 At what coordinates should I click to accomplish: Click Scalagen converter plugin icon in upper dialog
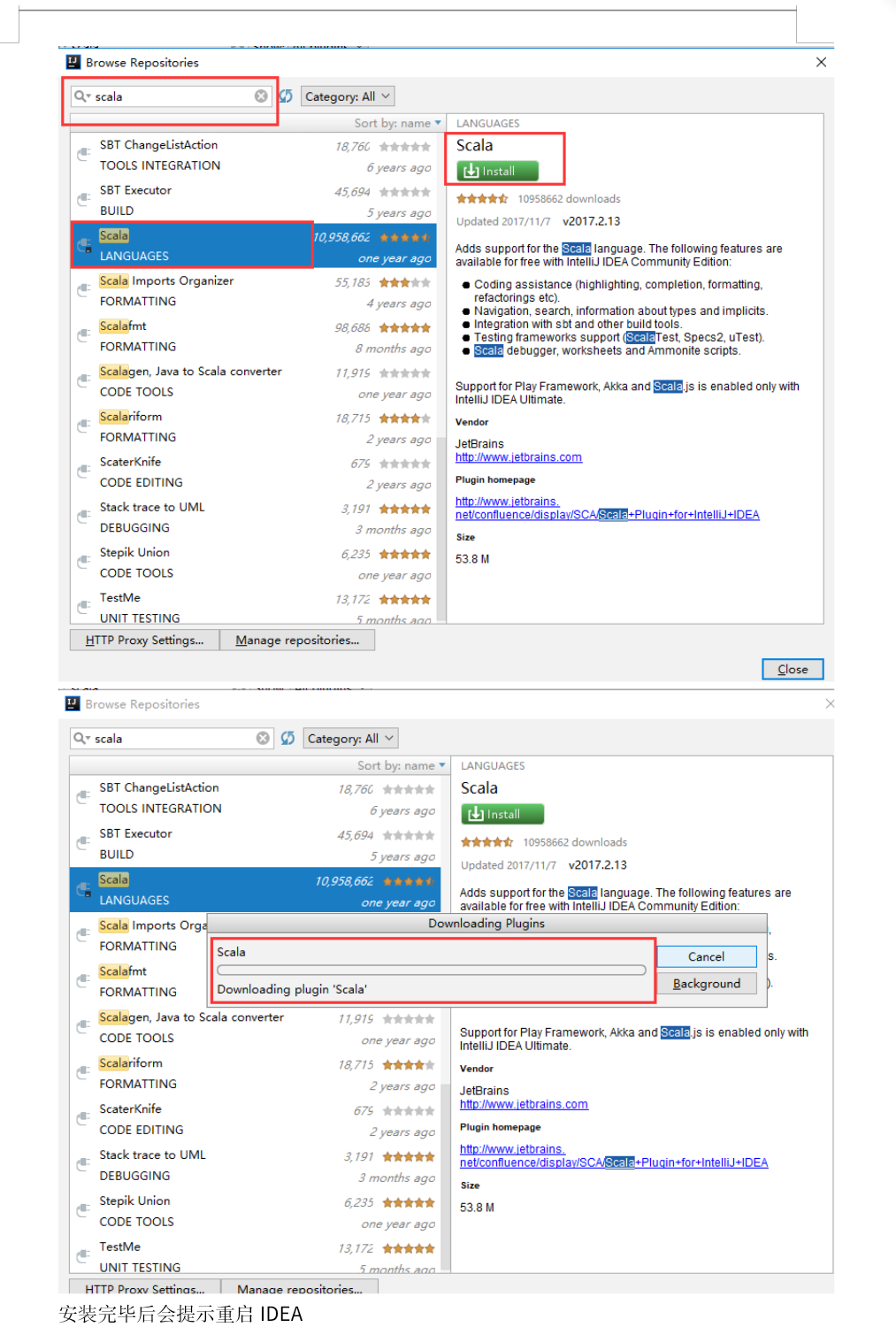[x=84, y=380]
